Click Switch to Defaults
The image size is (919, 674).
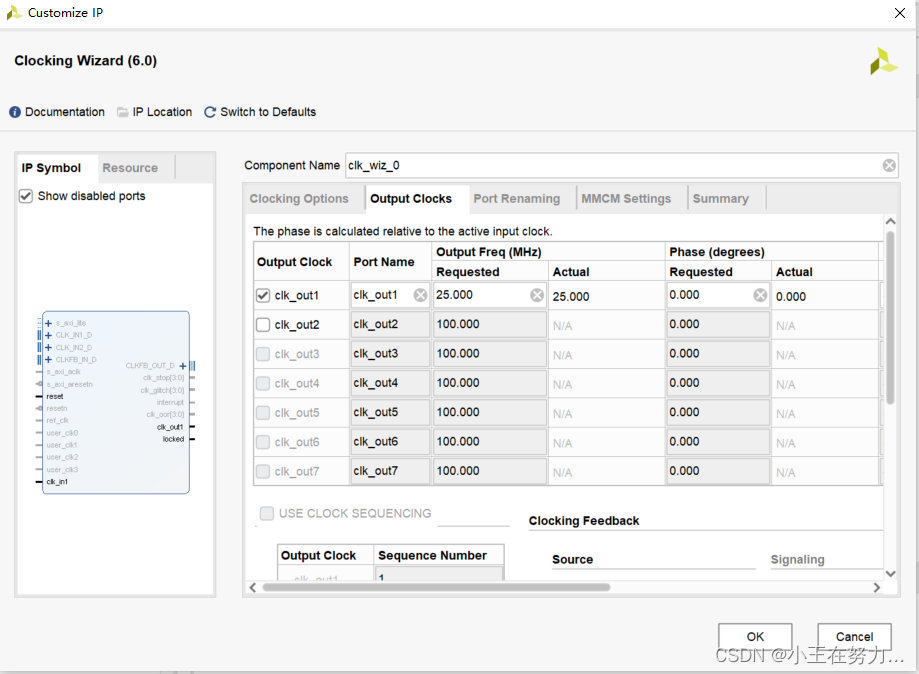point(268,112)
